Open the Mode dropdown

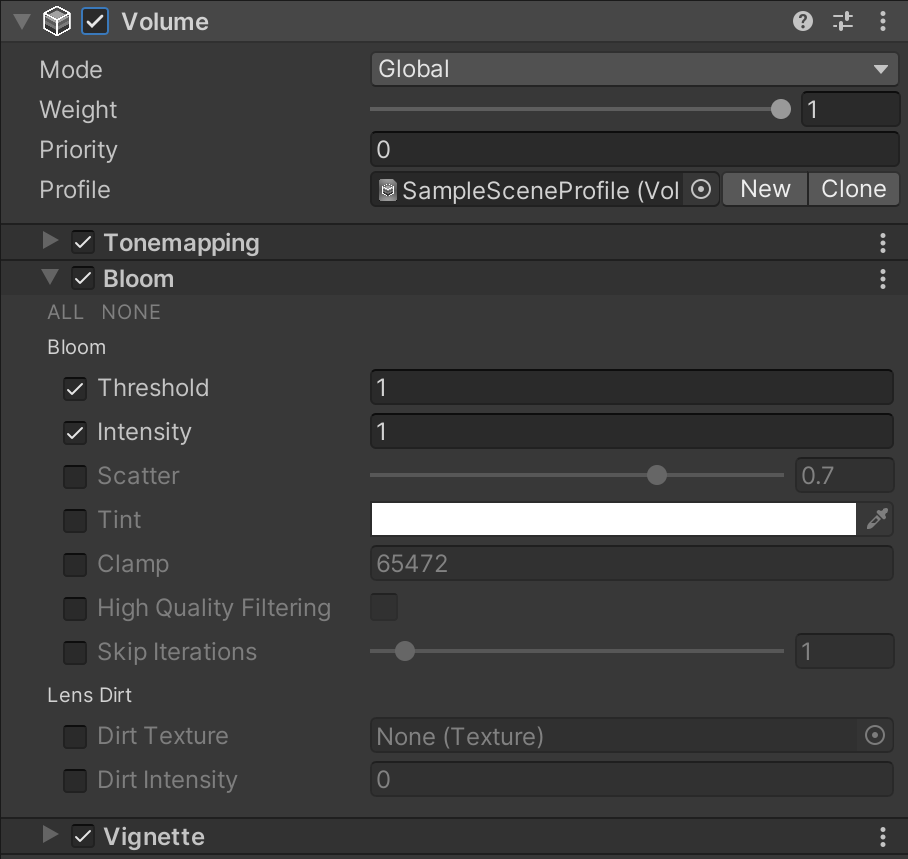633,69
